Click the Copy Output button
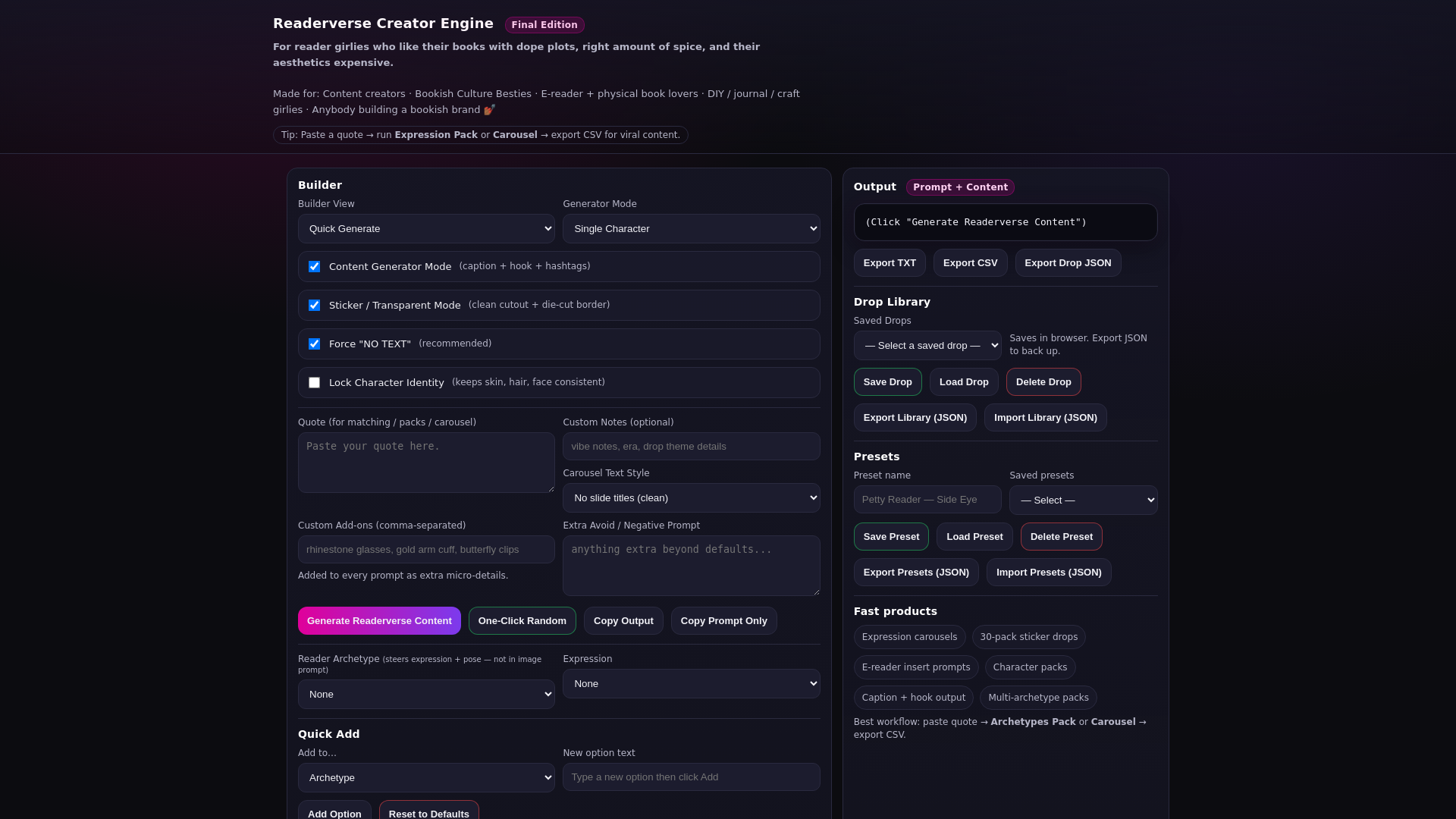Viewport: 1456px width, 819px height. point(623,621)
